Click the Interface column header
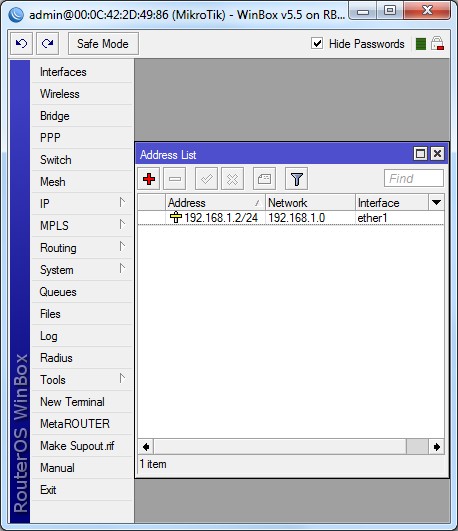The image size is (458, 531). [392, 203]
